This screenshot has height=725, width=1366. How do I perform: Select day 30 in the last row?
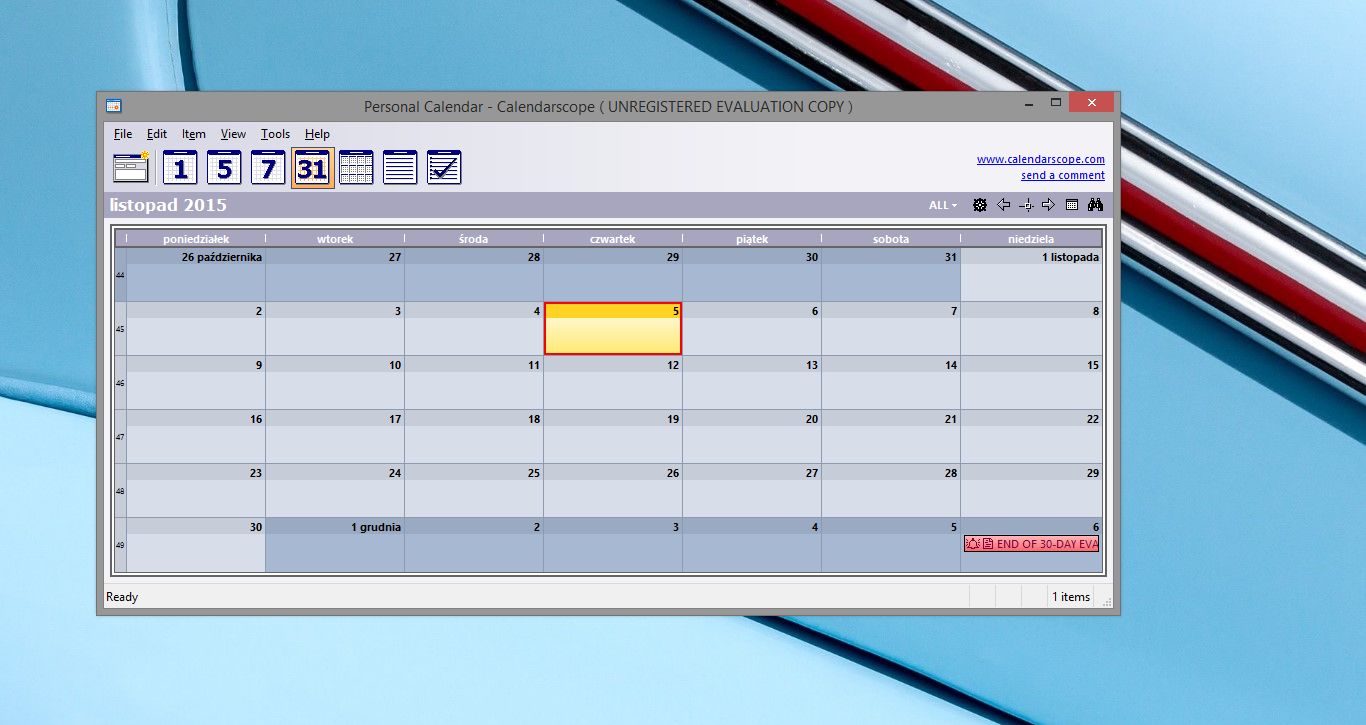pyautogui.click(x=196, y=545)
